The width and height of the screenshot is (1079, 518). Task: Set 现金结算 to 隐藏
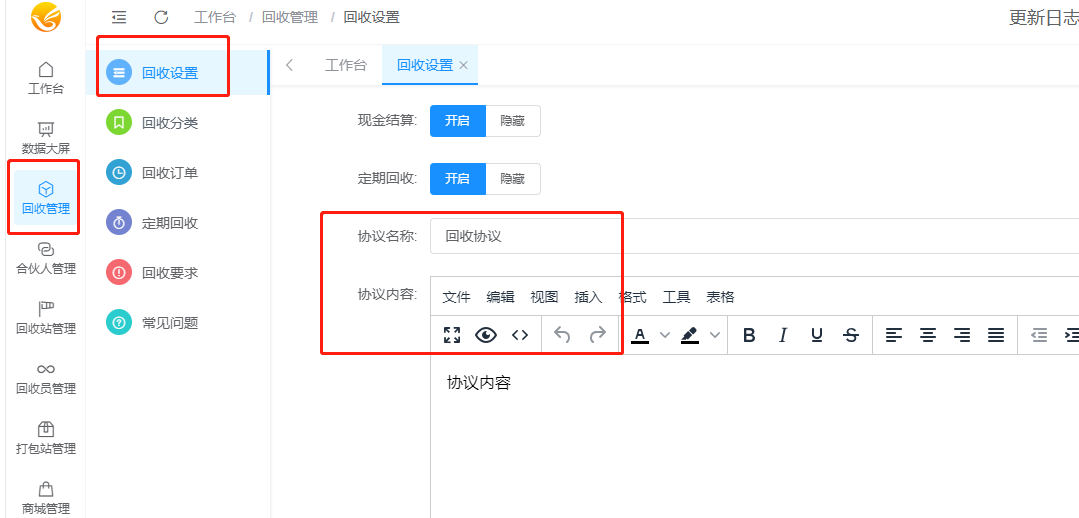click(513, 121)
